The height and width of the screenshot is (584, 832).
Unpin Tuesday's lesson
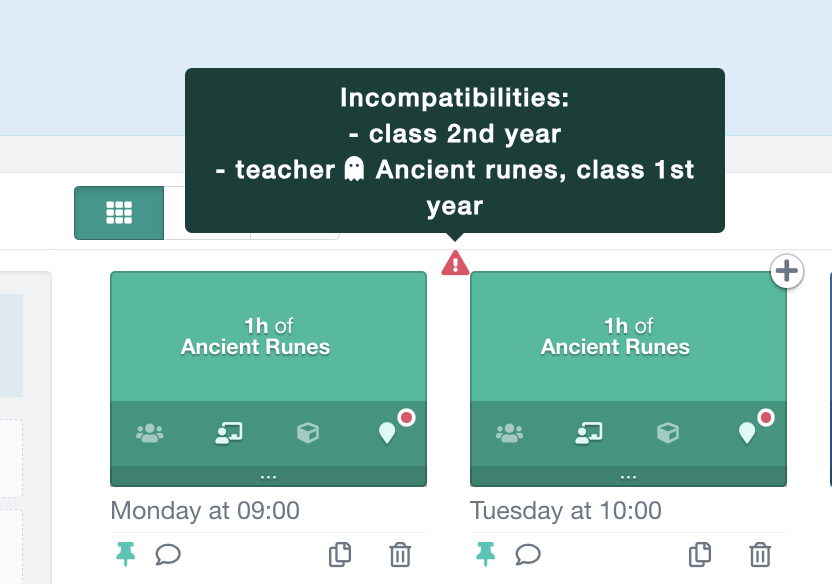pos(486,554)
